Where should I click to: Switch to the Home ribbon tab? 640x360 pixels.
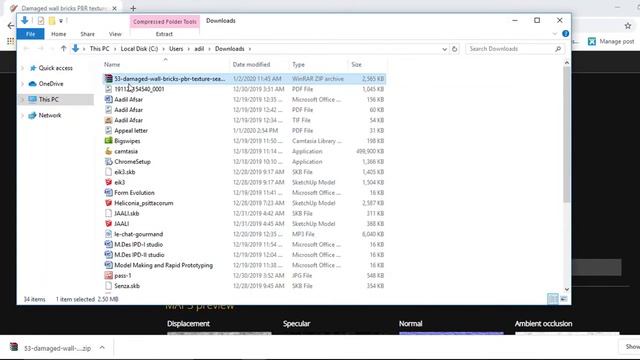(x=58, y=34)
